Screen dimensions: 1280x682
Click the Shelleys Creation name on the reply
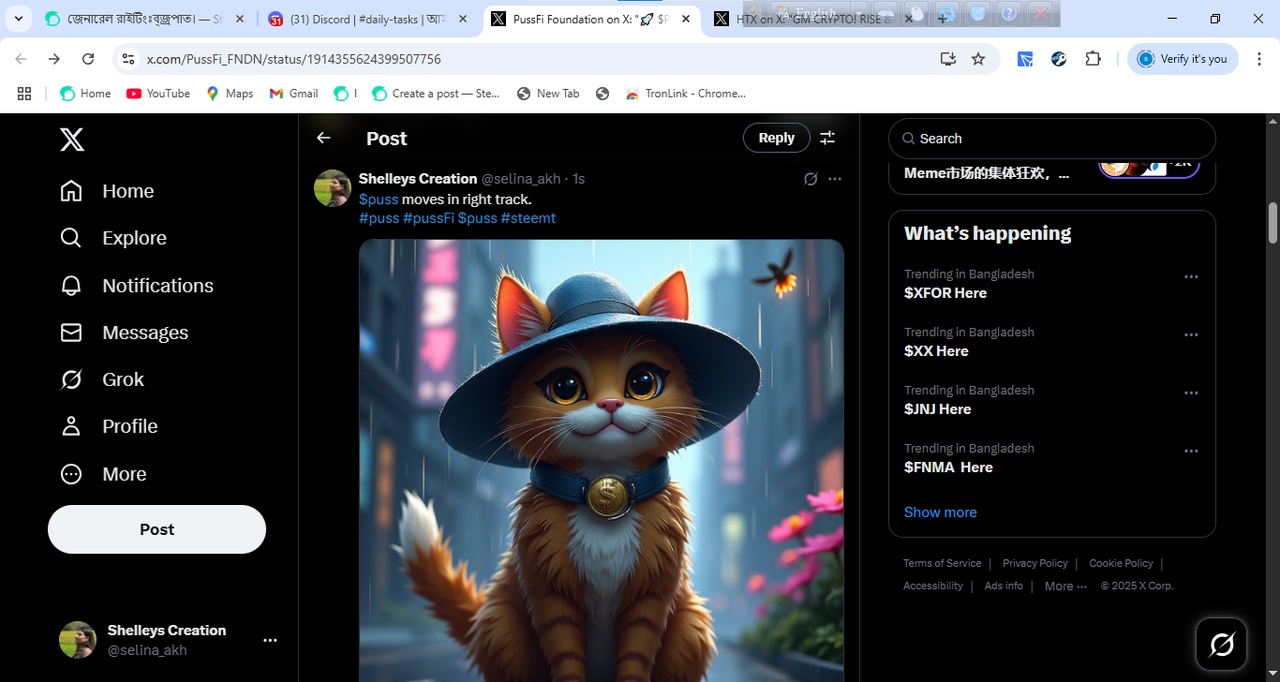tap(418, 179)
